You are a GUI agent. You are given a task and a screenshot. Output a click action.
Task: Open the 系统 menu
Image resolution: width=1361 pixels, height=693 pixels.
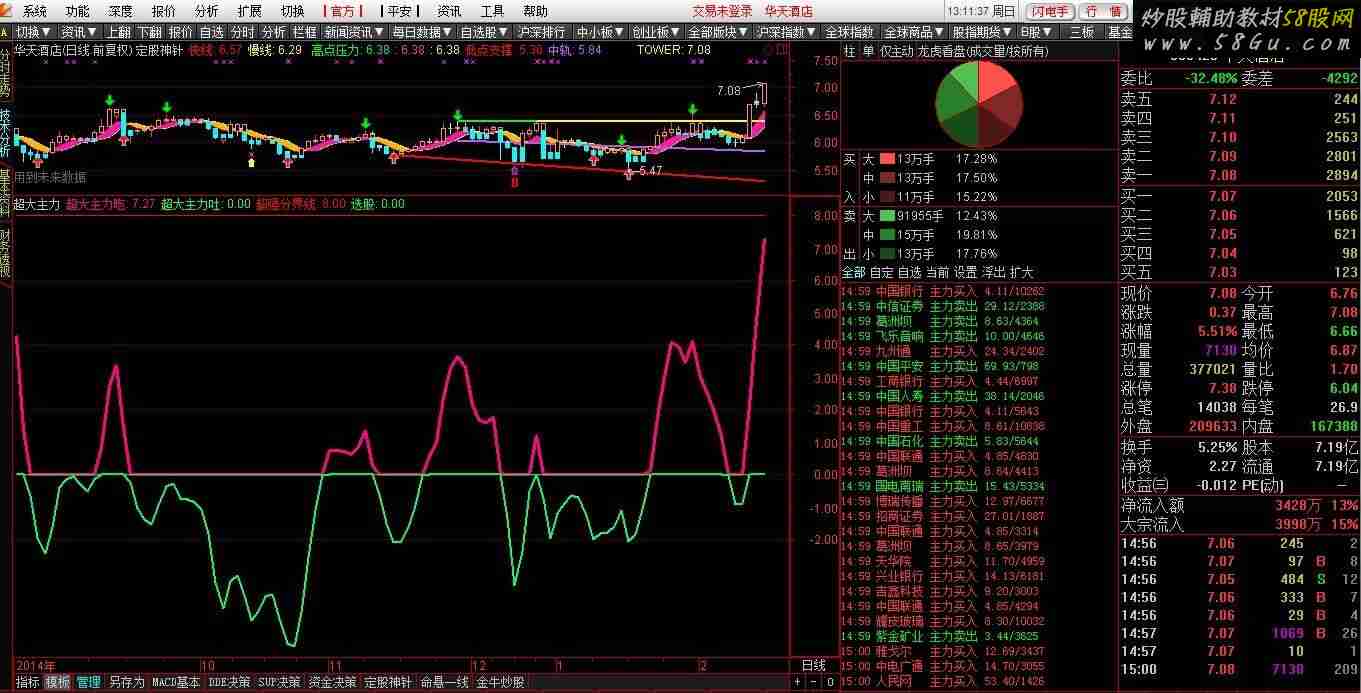click(35, 11)
